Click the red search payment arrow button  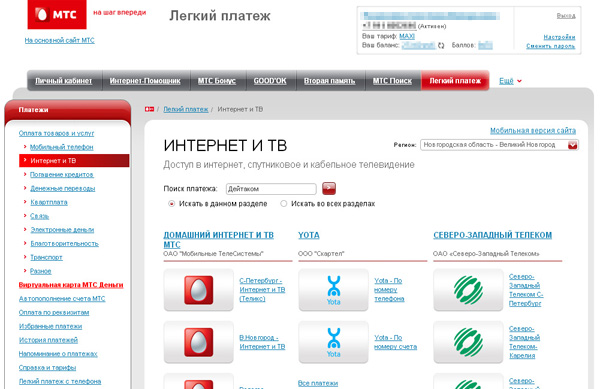(x=329, y=189)
